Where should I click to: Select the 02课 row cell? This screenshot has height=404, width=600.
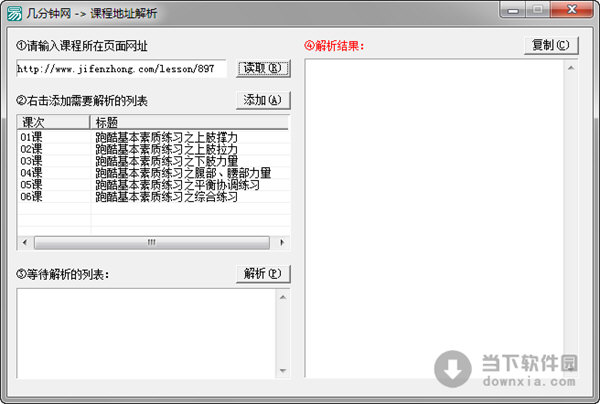[31, 149]
